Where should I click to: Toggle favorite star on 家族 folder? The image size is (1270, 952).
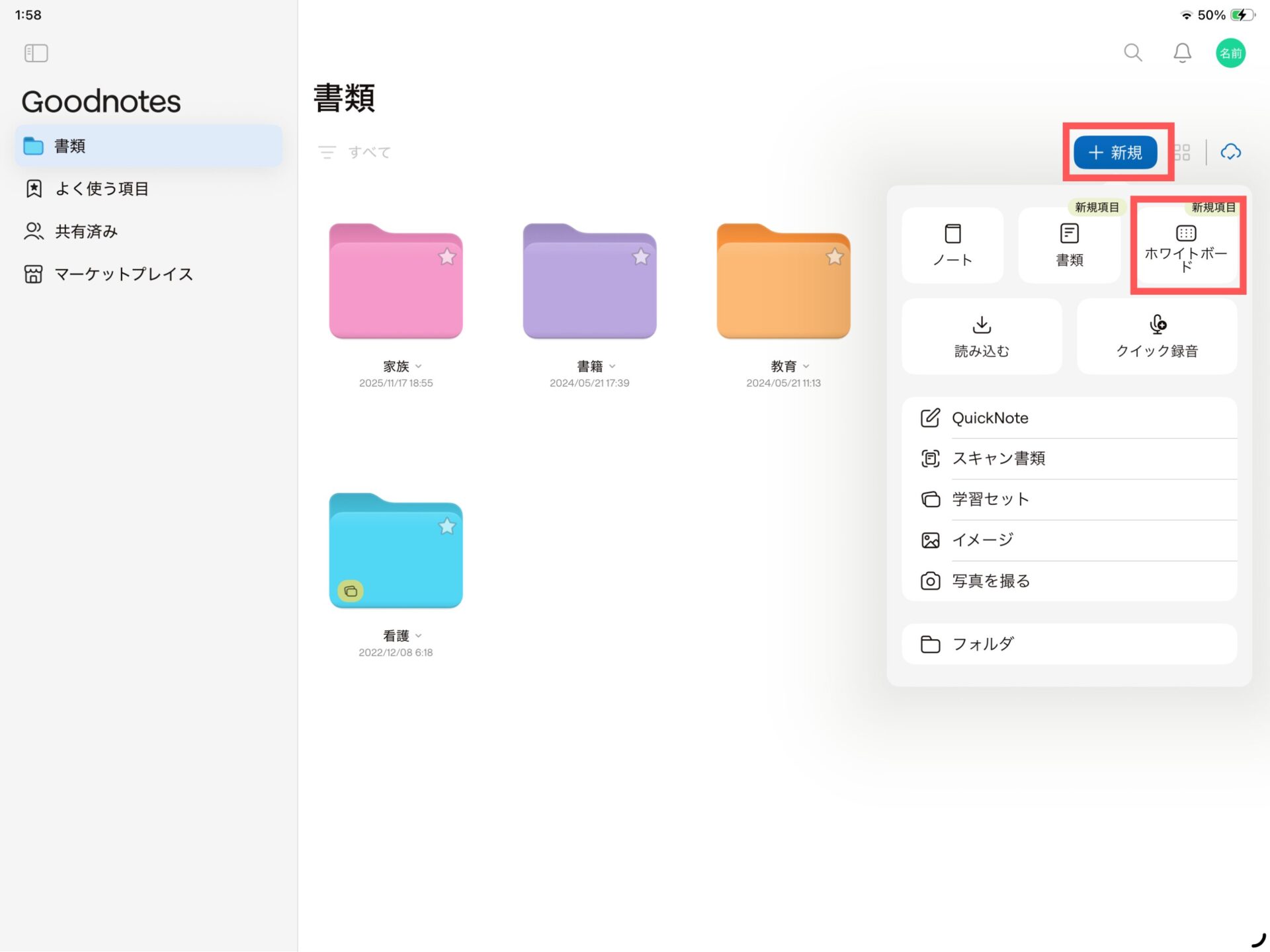(x=447, y=257)
